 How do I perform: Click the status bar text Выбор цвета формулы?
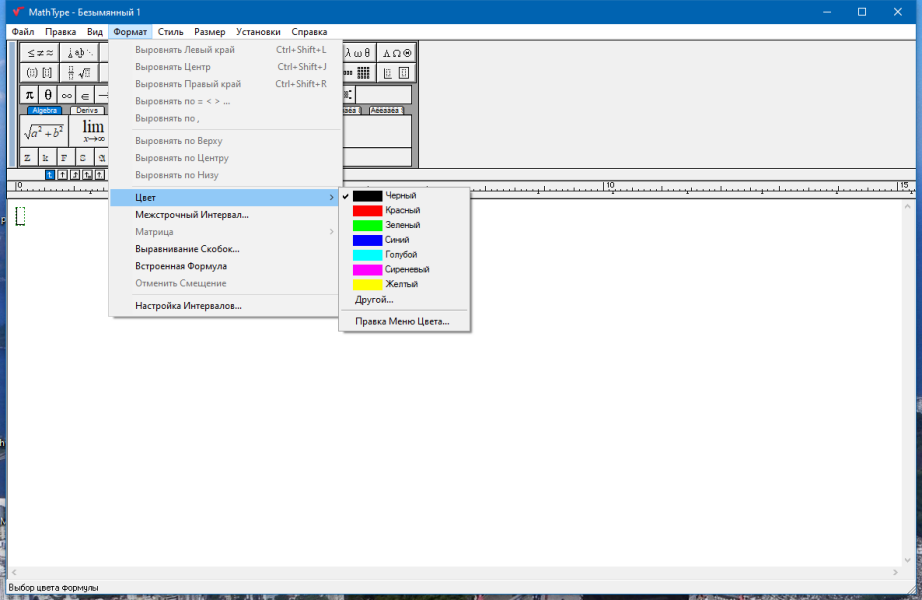[x=54, y=588]
